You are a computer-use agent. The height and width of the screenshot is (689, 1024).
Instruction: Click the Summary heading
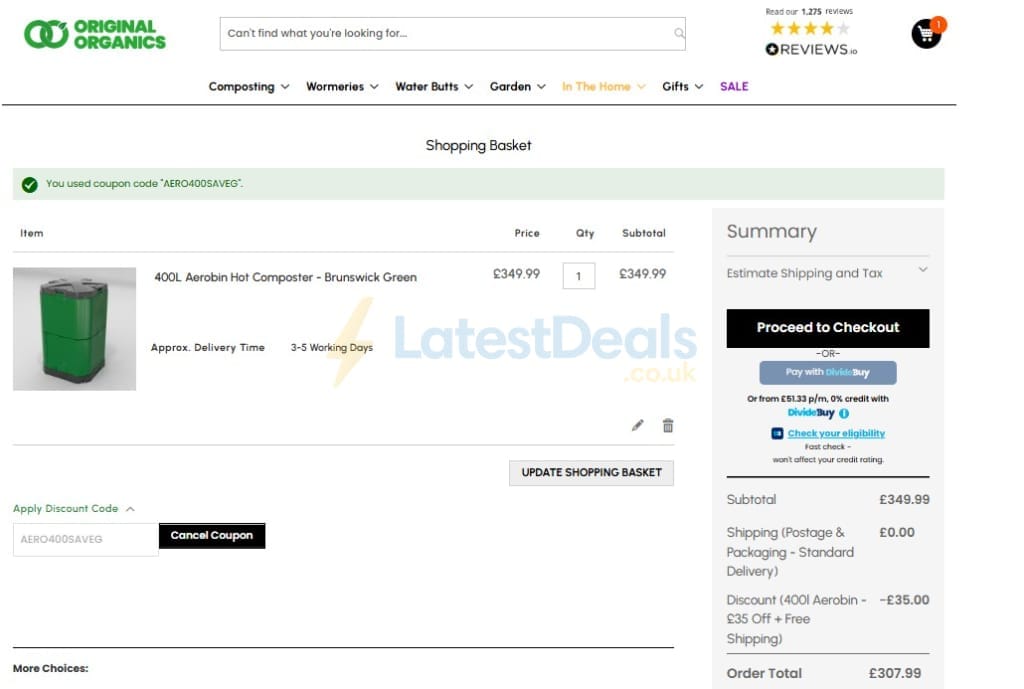click(771, 232)
